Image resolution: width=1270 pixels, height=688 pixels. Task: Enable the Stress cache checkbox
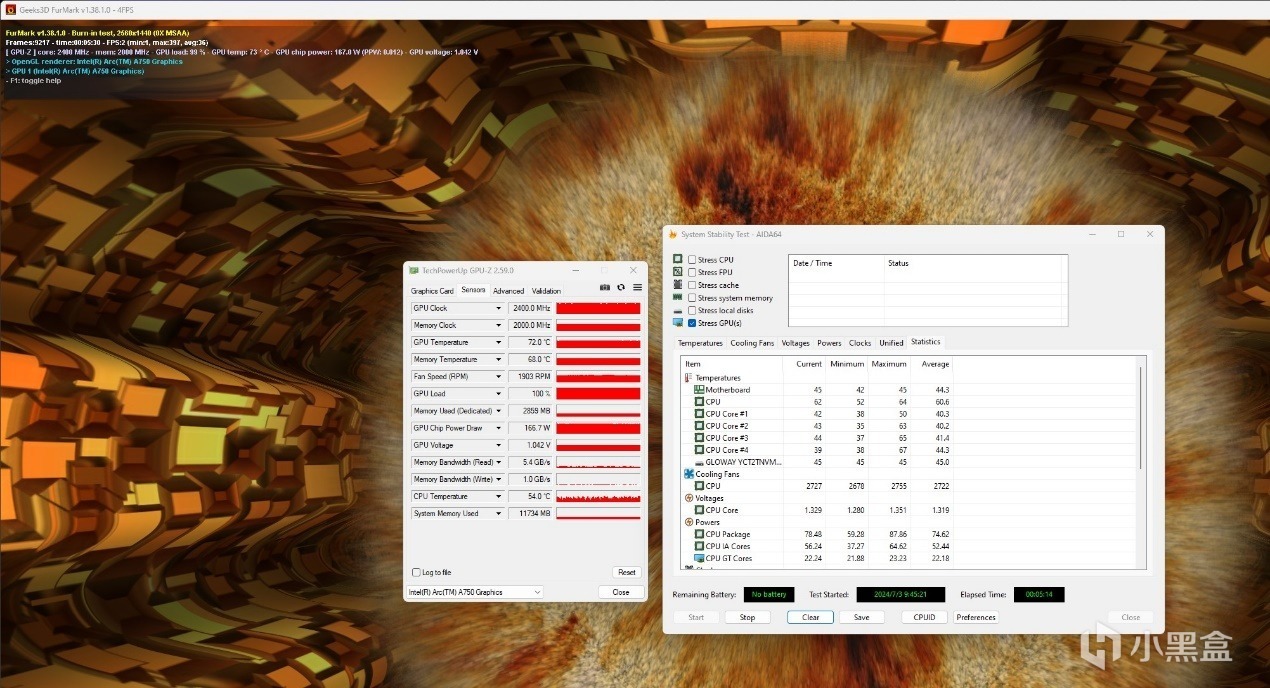(692, 285)
